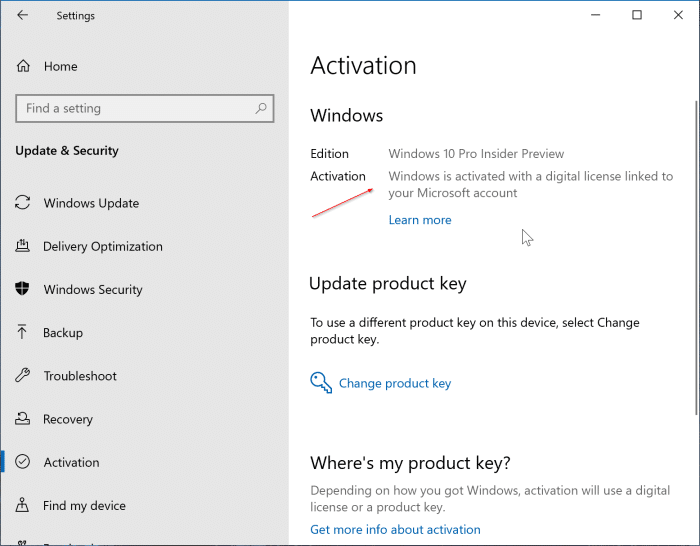Close the Settings window

coord(678,15)
